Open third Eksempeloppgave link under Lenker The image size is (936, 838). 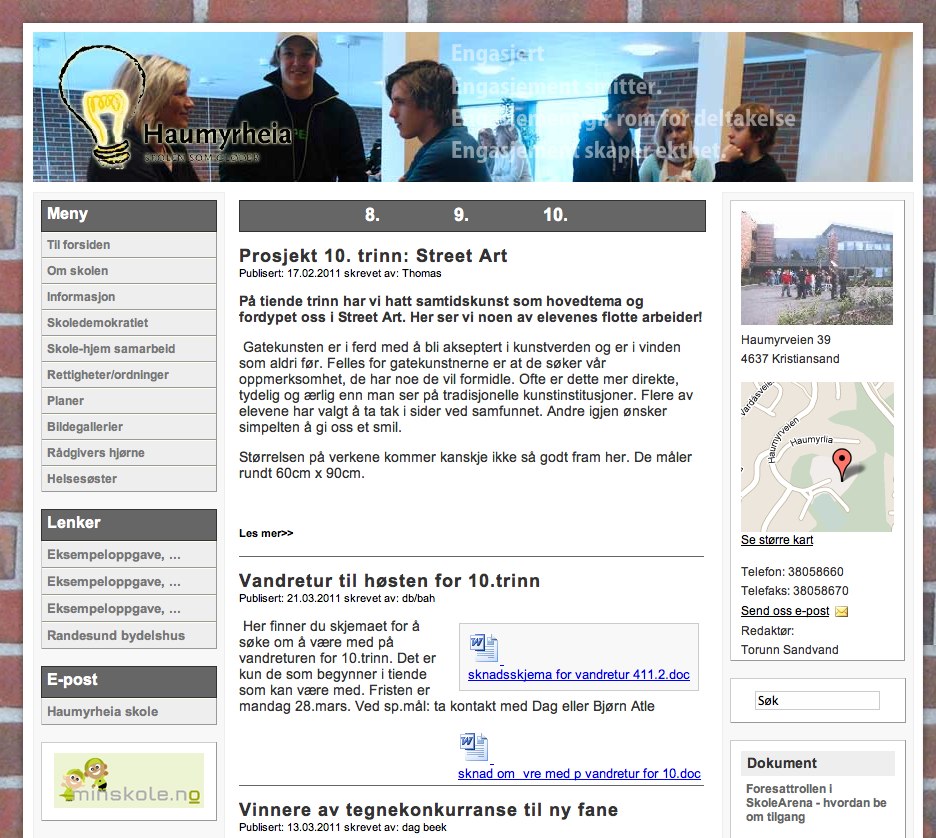[x=129, y=609]
